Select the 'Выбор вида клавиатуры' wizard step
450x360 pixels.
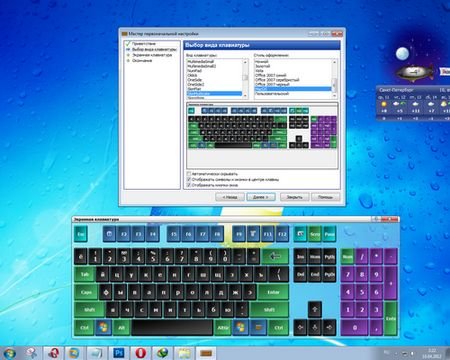[x=154, y=49]
